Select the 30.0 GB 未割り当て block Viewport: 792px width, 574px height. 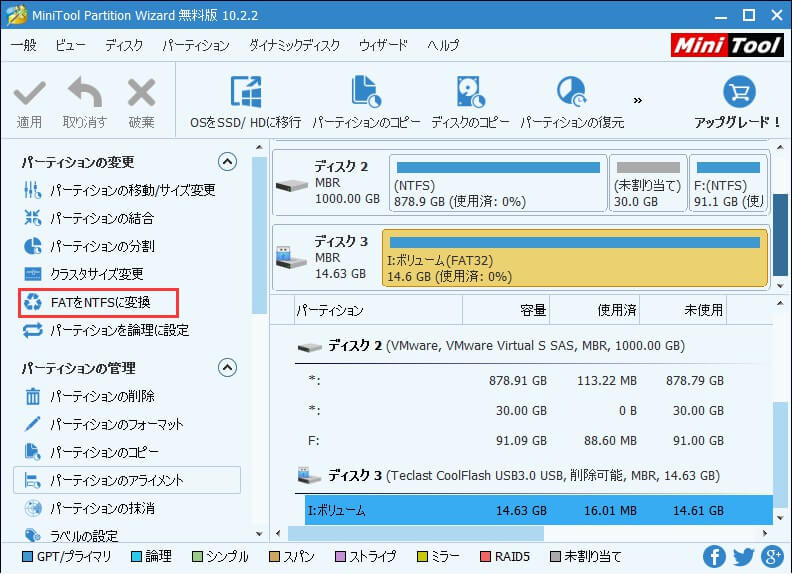[x=648, y=183]
